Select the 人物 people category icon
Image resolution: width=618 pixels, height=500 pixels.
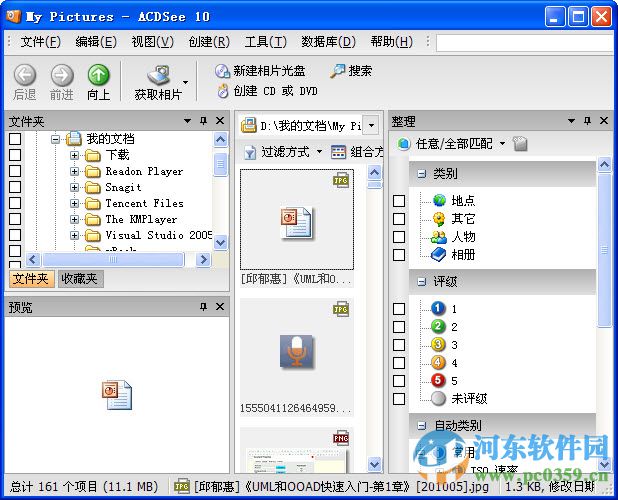tap(439, 237)
